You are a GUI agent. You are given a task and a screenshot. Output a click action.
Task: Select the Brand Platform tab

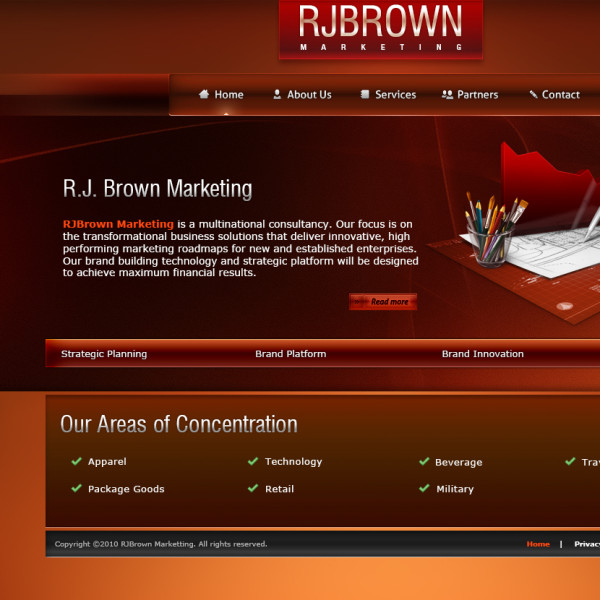(x=291, y=354)
